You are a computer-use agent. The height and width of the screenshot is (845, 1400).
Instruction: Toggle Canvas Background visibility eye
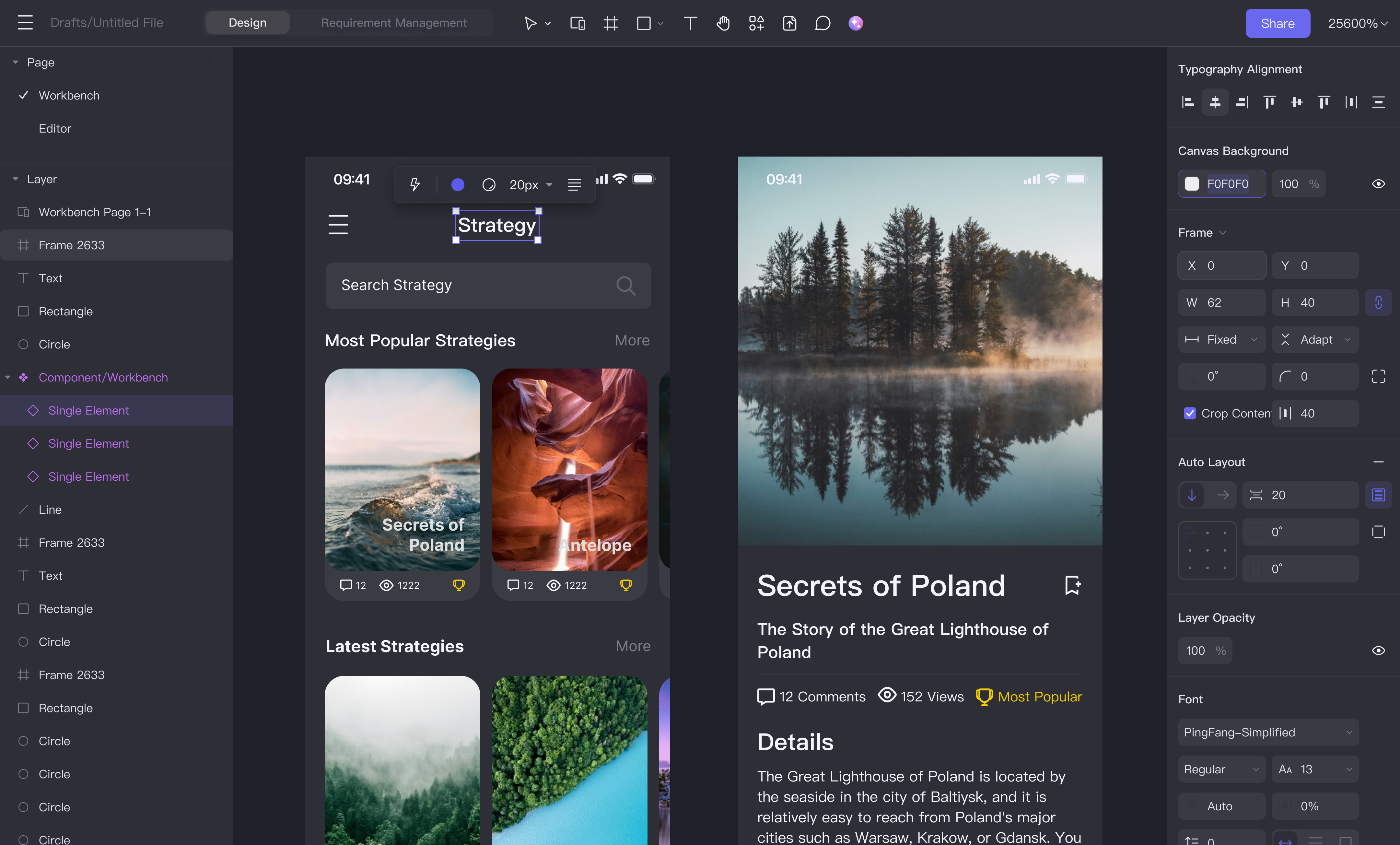(x=1378, y=184)
